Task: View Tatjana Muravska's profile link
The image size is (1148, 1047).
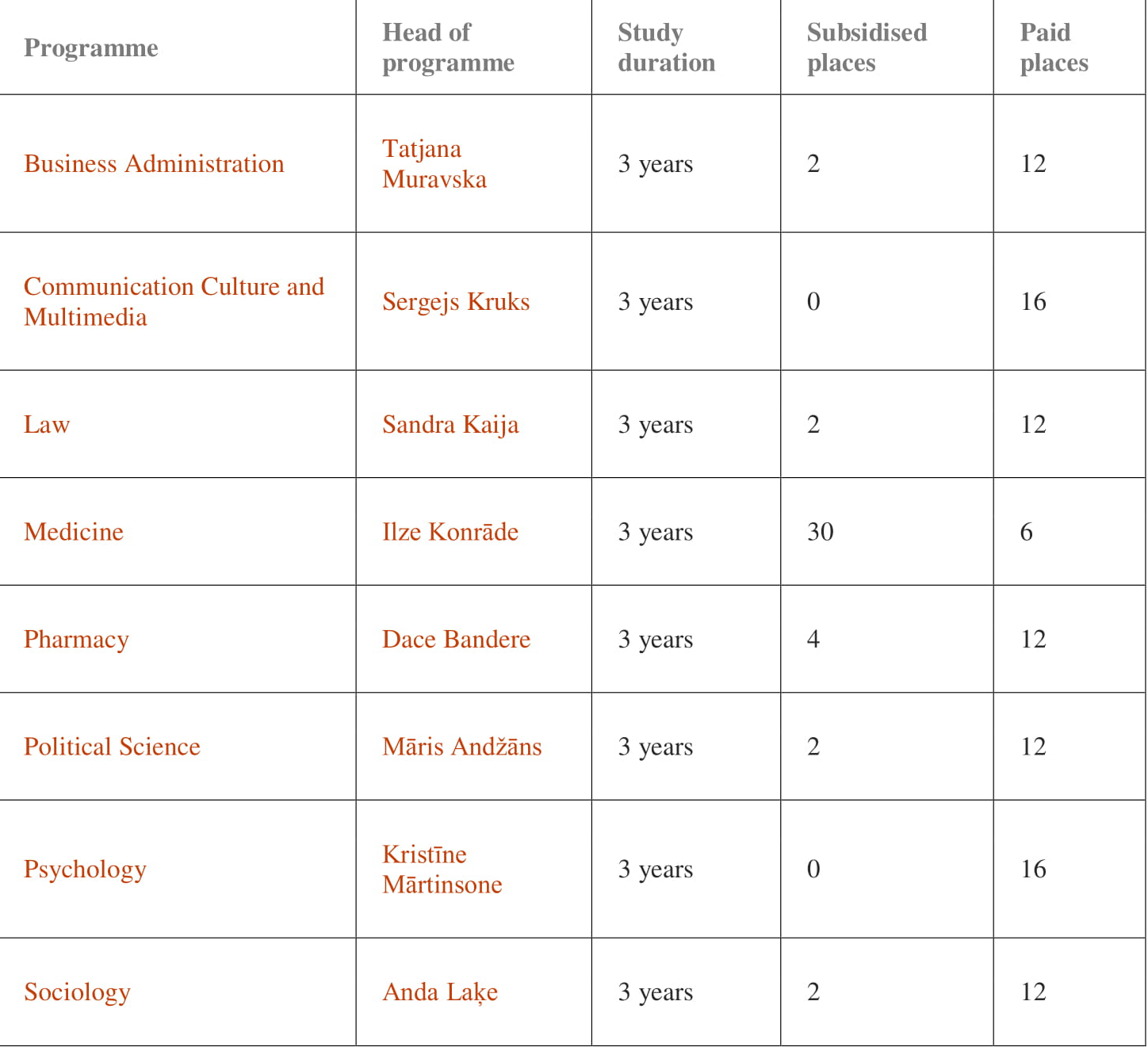Action: tap(434, 164)
